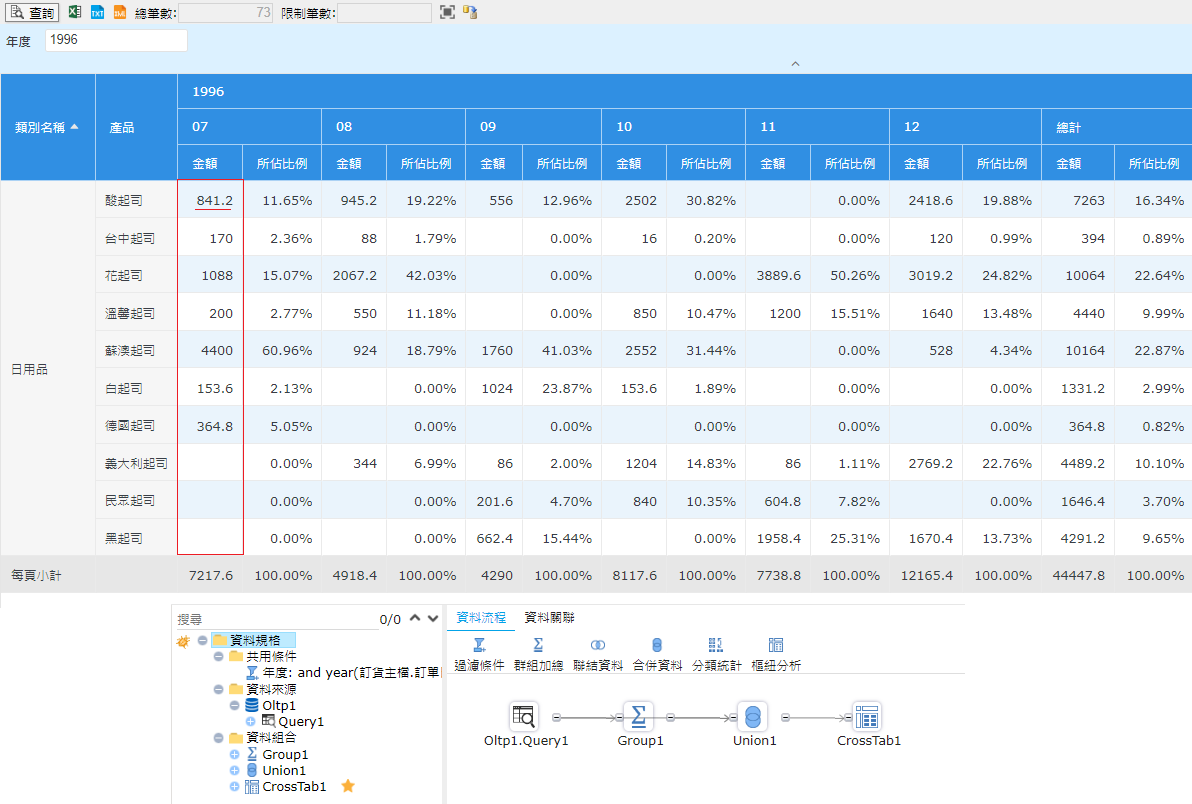Image resolution: width=1192 pixels, height=804 pixels.
Task: Add a 樞紐分析 pivot step
Action: (x=775, y=654)
